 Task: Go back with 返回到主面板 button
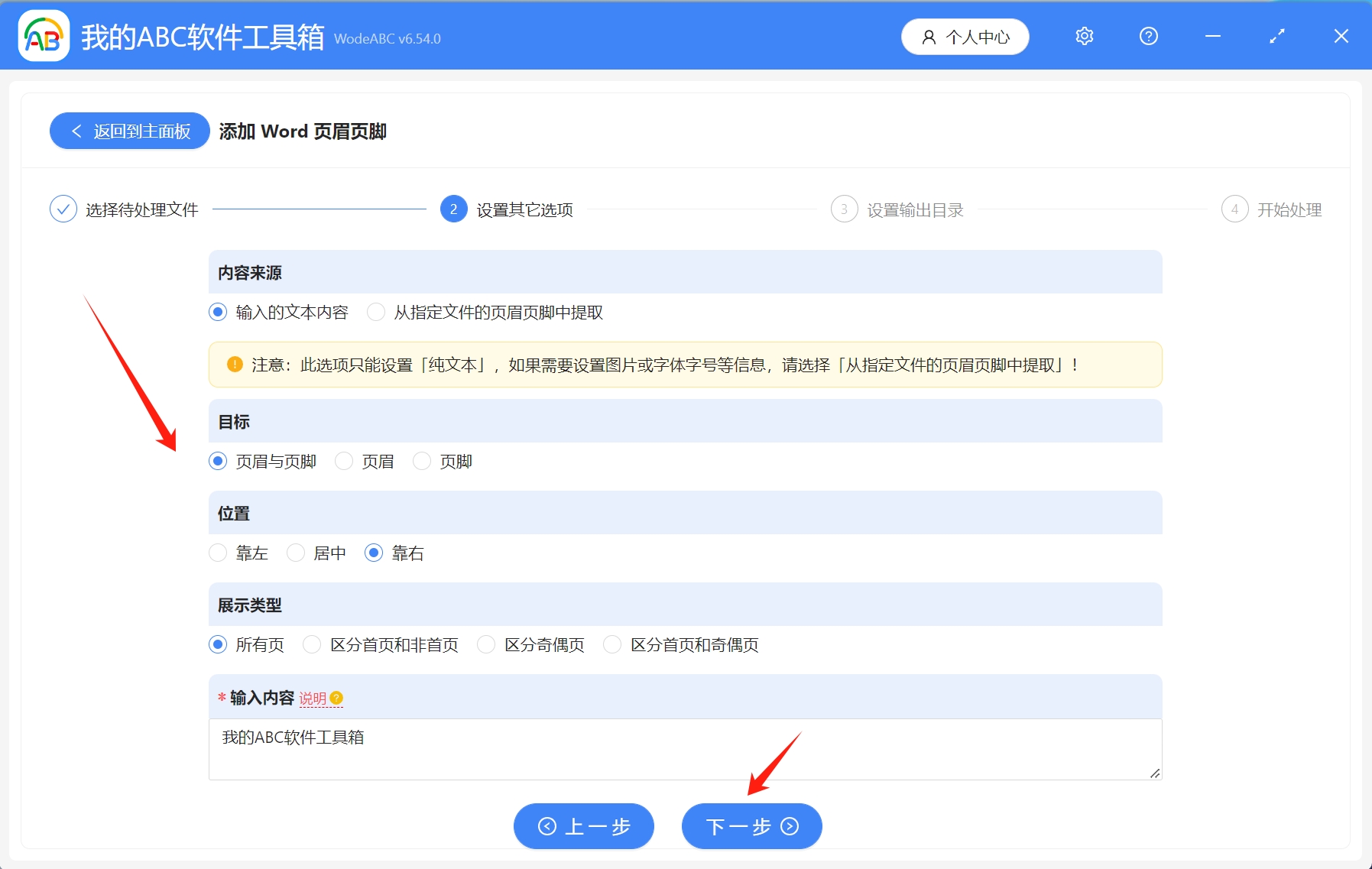tap(130, 131)
